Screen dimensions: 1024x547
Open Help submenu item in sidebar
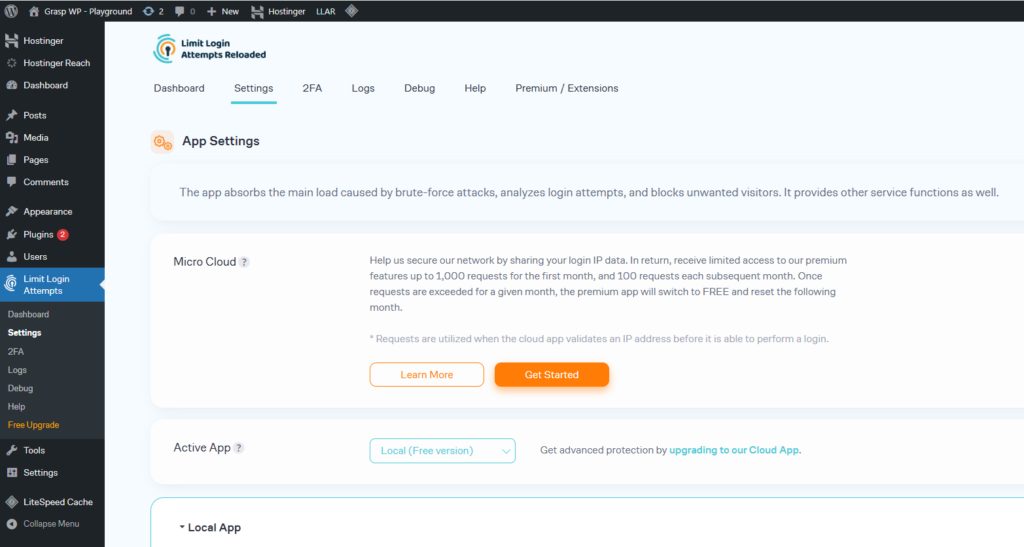16,406
